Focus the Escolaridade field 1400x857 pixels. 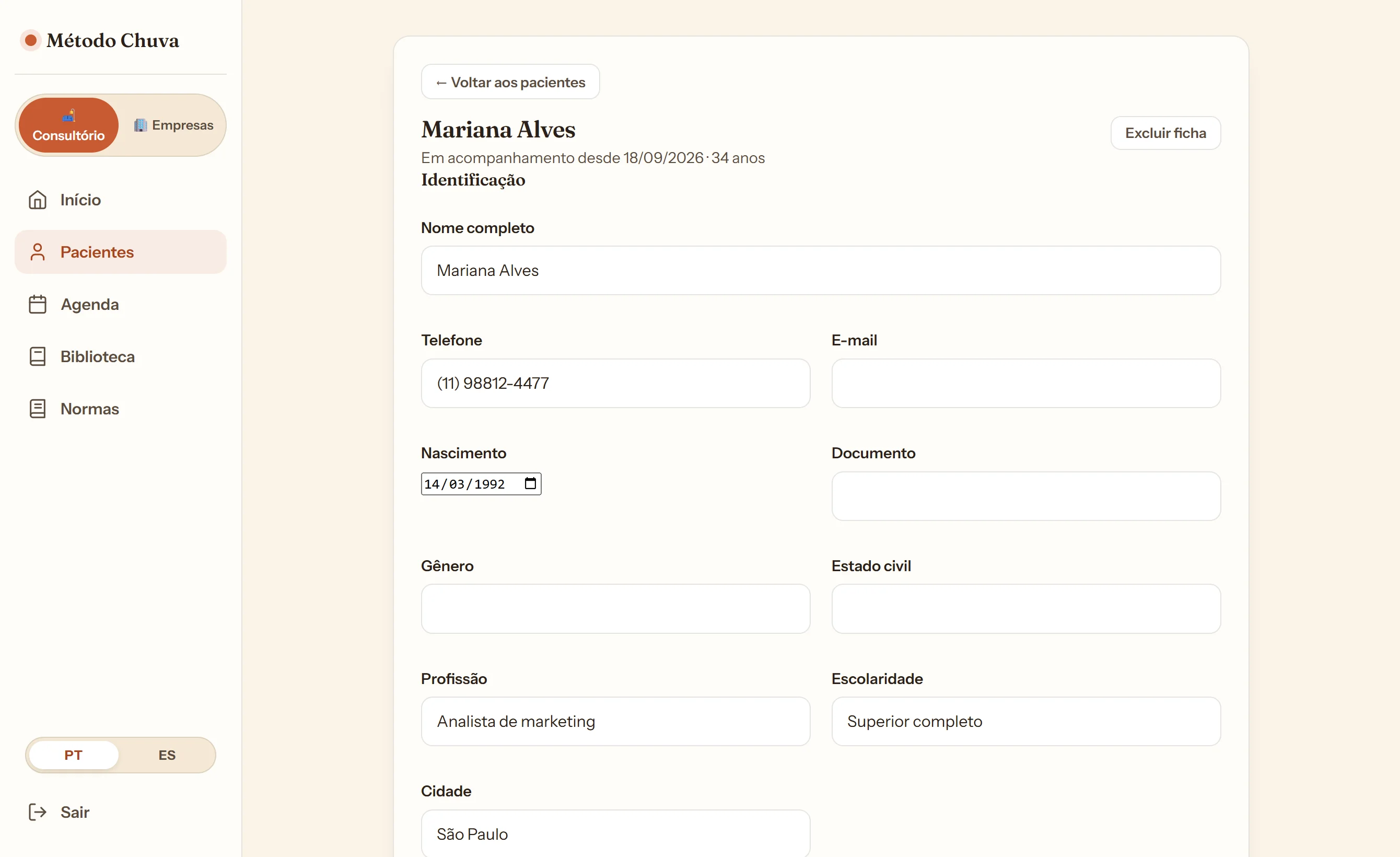[1026, 722]
